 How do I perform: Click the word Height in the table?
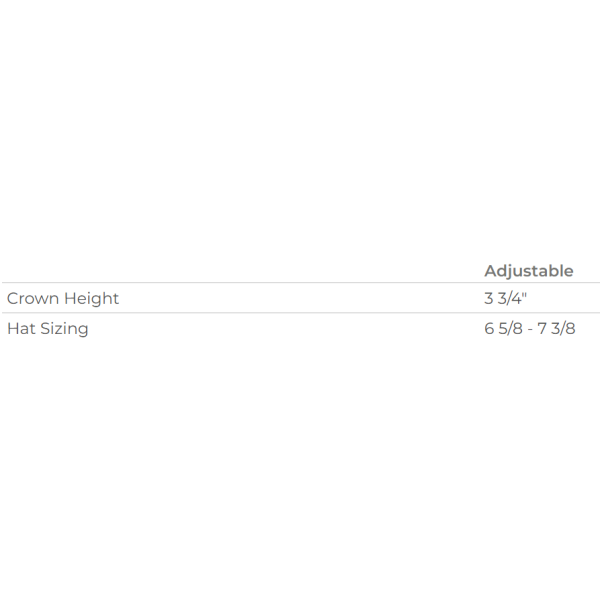click(91, 299)
